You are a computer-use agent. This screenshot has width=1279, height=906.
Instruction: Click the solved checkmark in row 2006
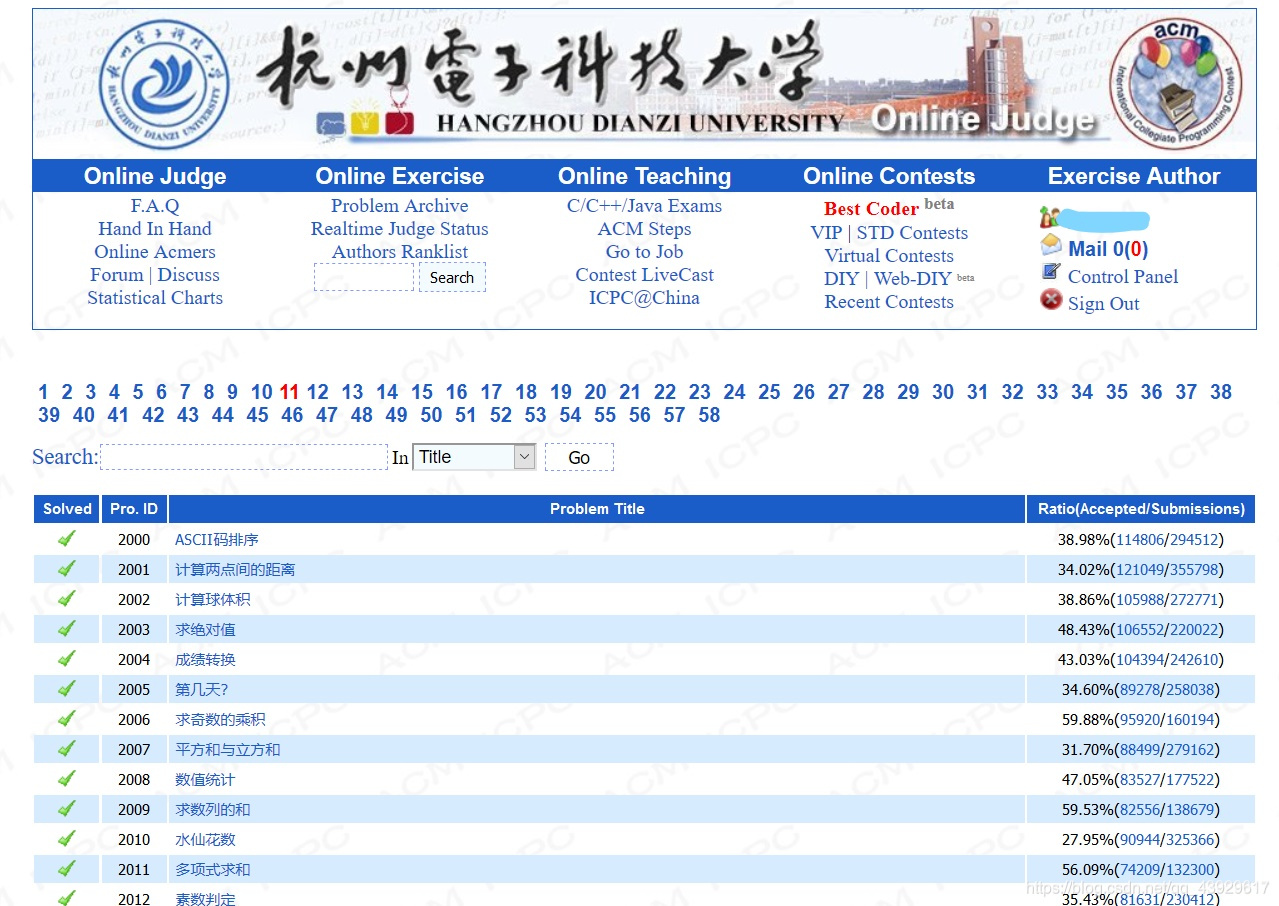[67, 719]
